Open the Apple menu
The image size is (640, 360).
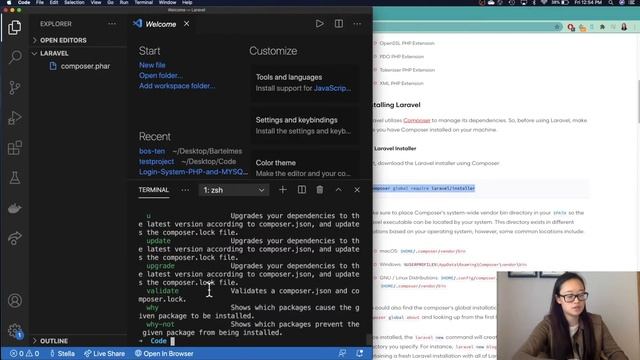click(x=8, y=2)
